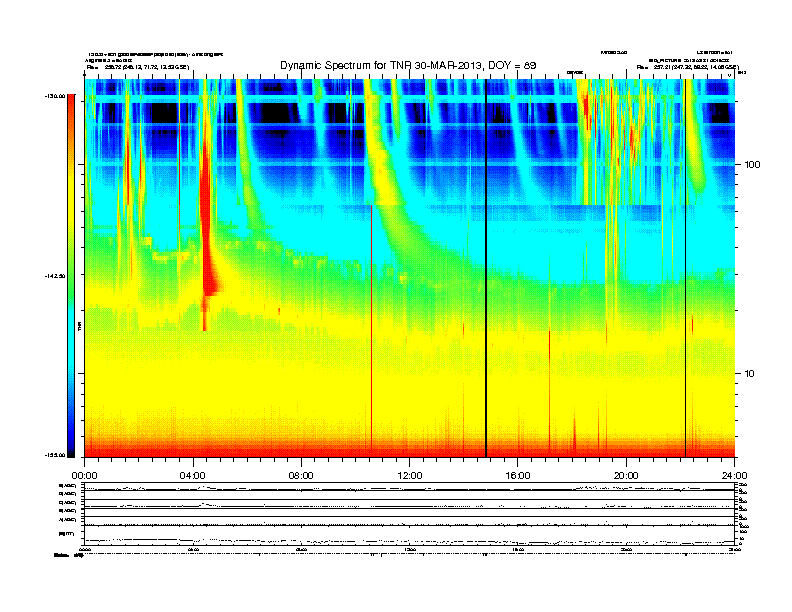The height and width of the screenshot is (612, 792).
Task: Click the -142.50 colorbar midpoint label
Action: click(56, 276)
